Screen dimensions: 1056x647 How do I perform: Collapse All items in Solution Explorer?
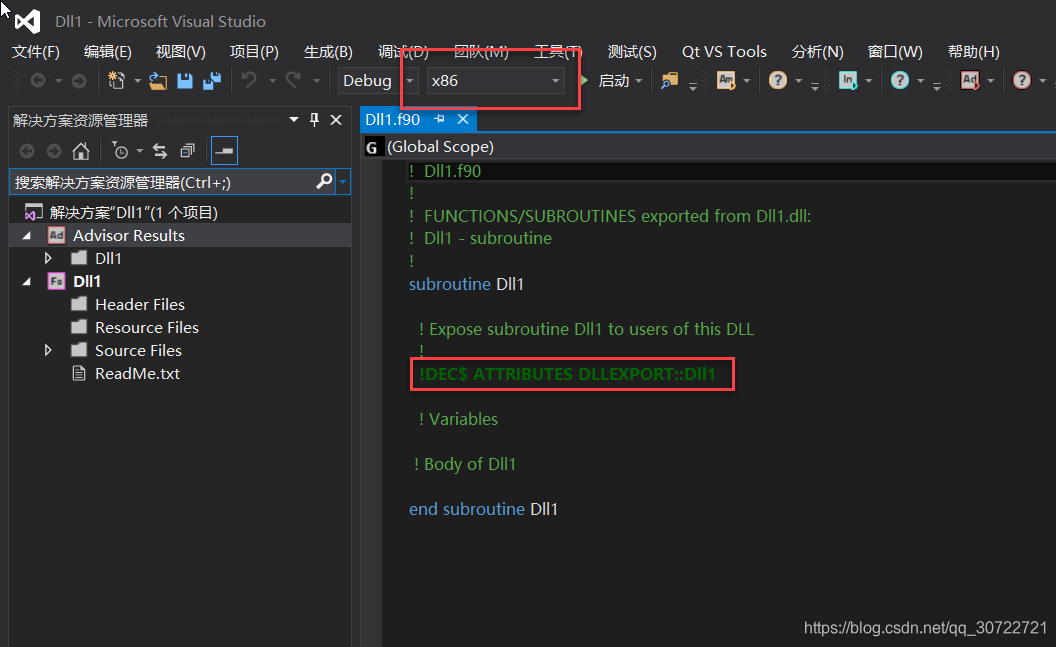click(x=187, y=150)
